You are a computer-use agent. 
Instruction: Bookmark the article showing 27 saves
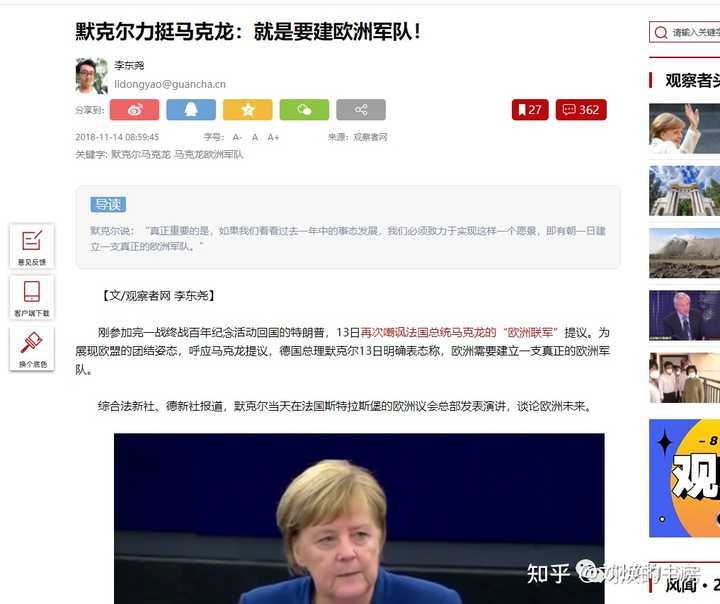click(x=530, y=110)
